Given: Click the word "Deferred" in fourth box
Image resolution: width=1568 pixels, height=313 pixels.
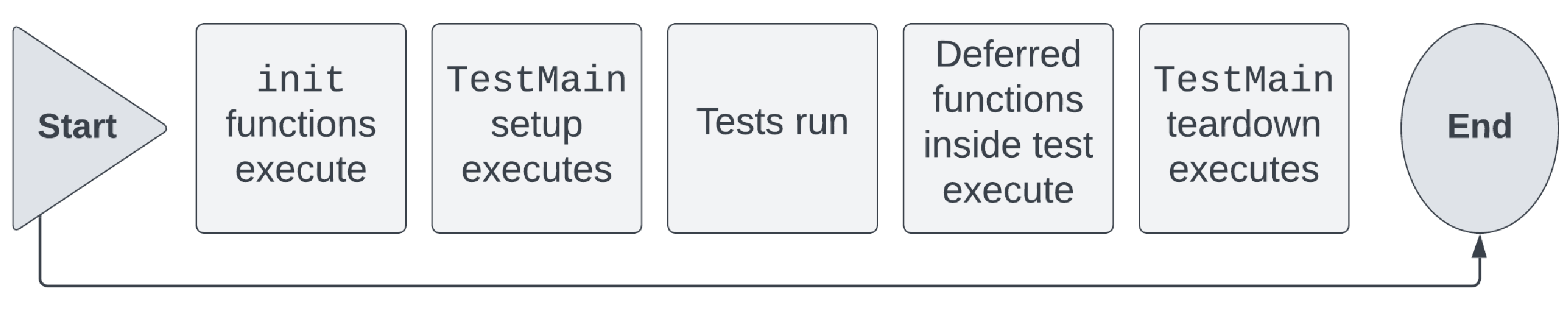Looking at the screenshot, I should click(1008, 54).
